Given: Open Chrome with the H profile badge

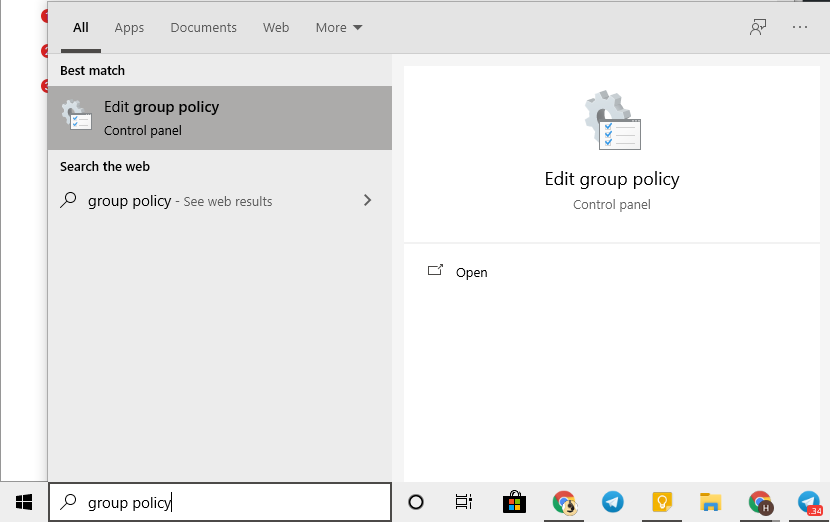Looking at the screenshot, I should 760,502.
